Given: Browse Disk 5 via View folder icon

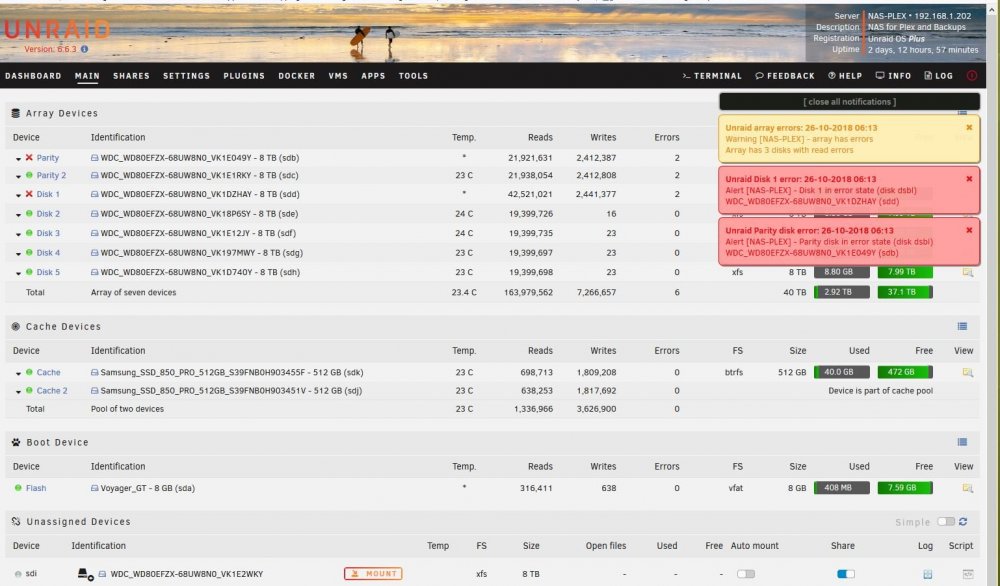Looking at the screenshot, I should click(x=967, y=272).
